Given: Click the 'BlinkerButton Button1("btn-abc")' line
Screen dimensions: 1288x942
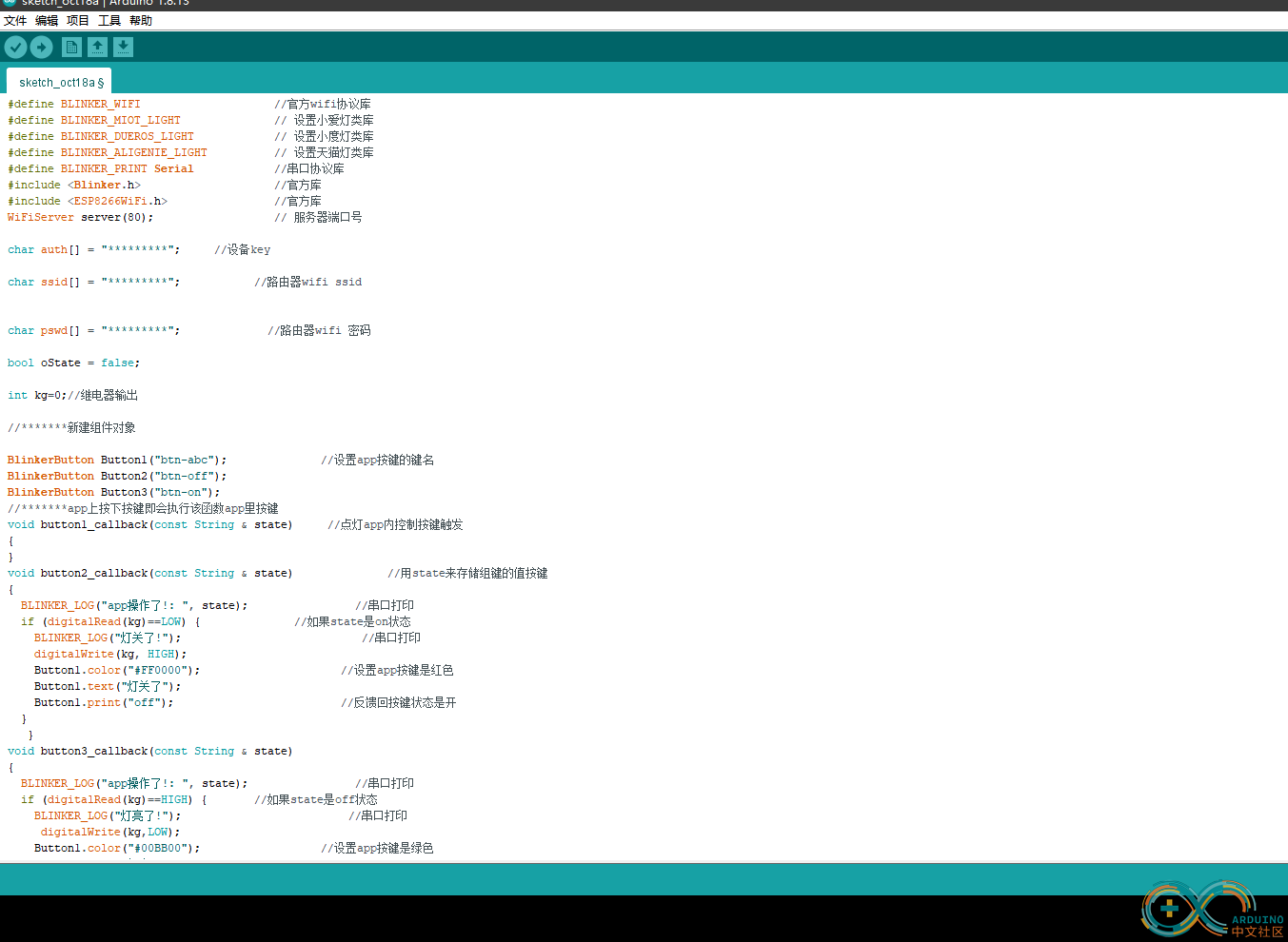Looking at the screenshot, I should point(117,461).
